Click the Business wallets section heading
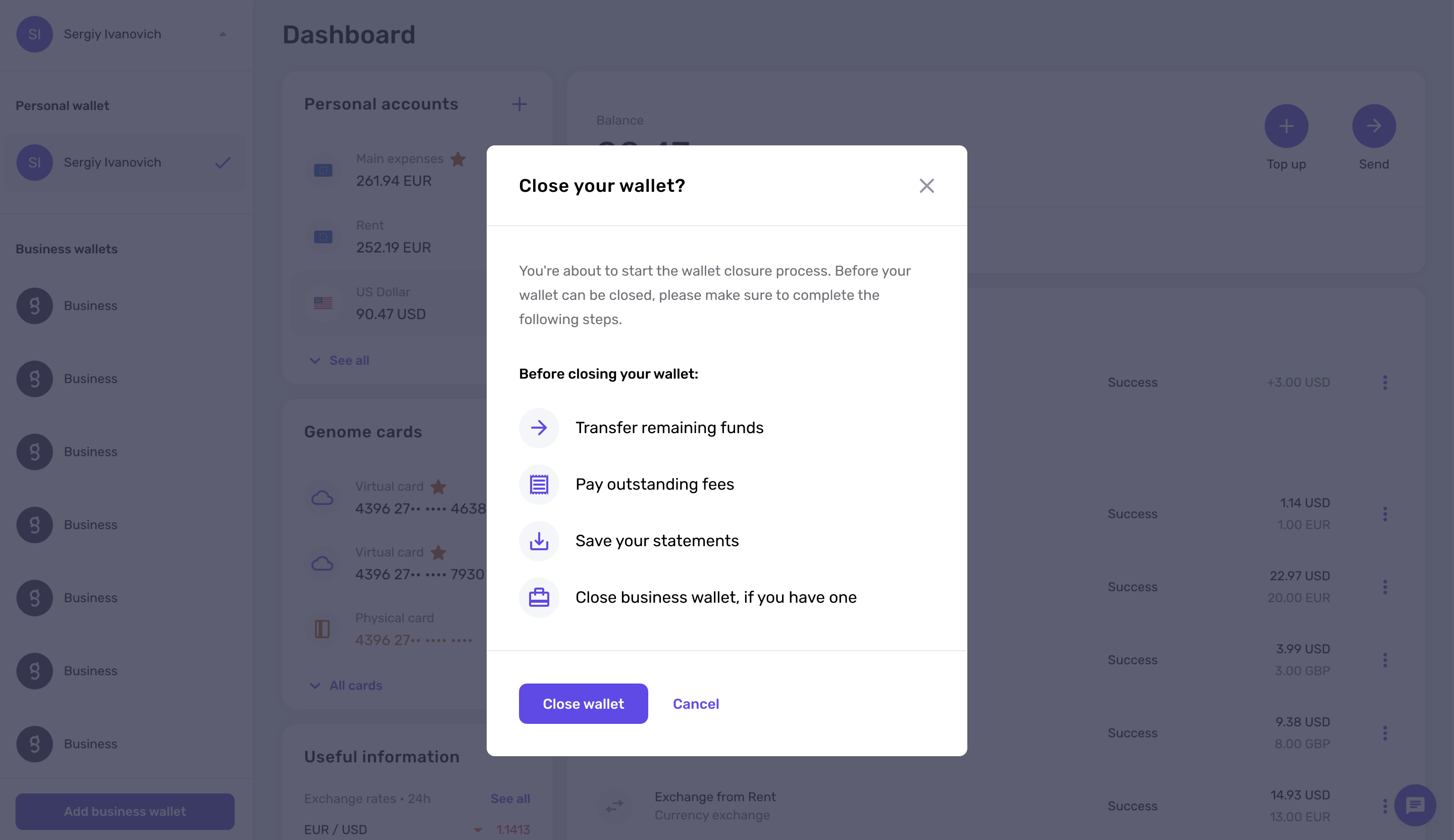1454x840 pixels. coord(66,249)
